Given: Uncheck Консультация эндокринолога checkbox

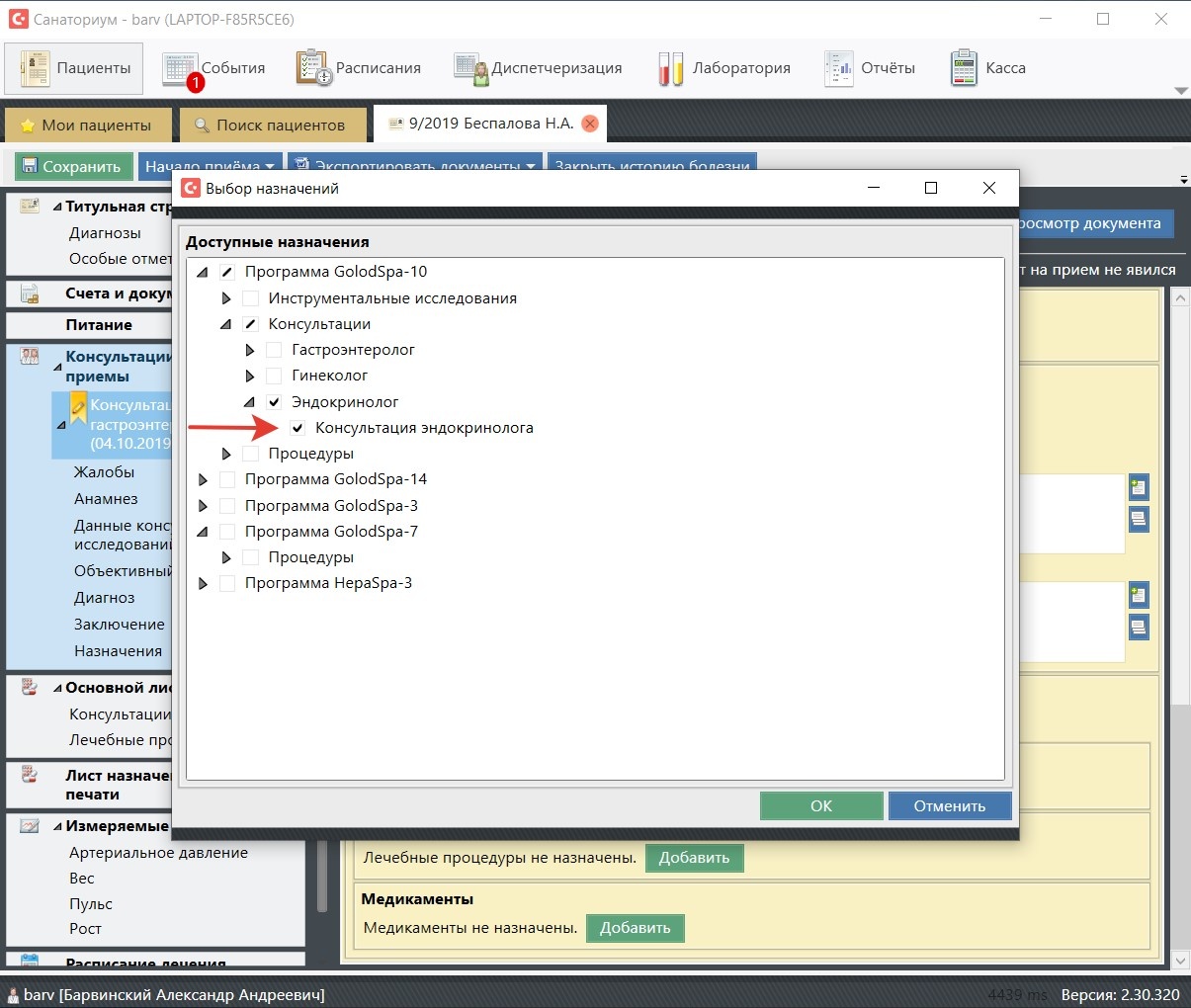Looking at the screenshot, I should tap(298, 428).
